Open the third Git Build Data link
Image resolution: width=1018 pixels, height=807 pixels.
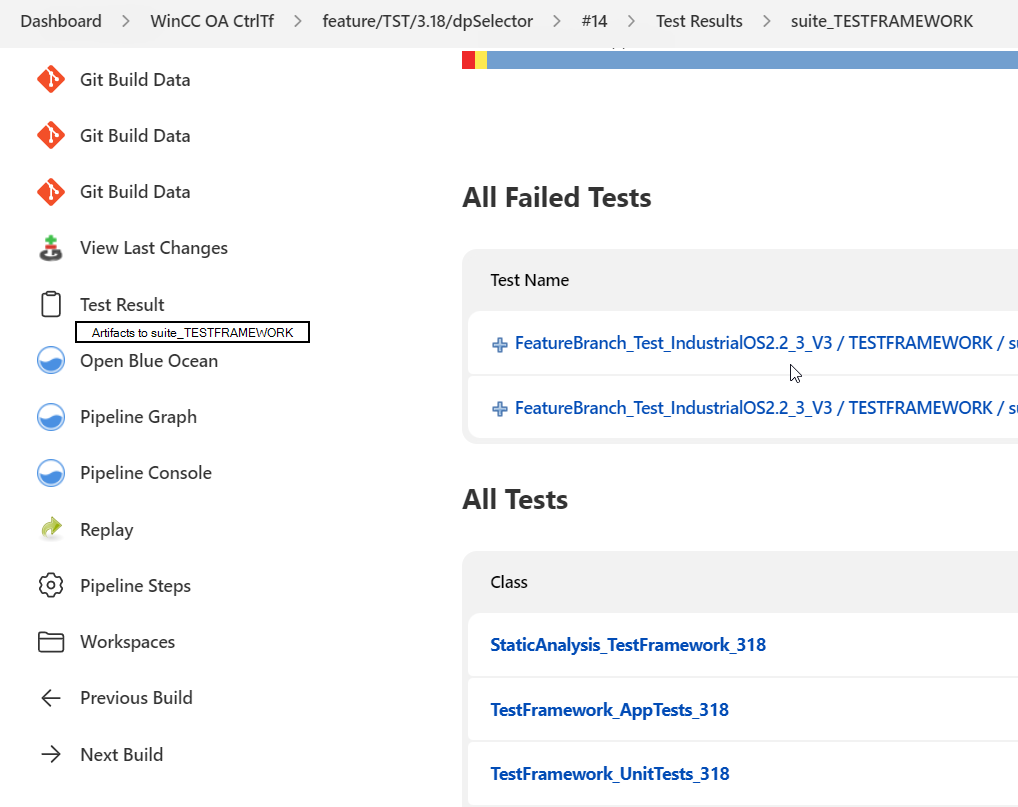coord(135,192)
